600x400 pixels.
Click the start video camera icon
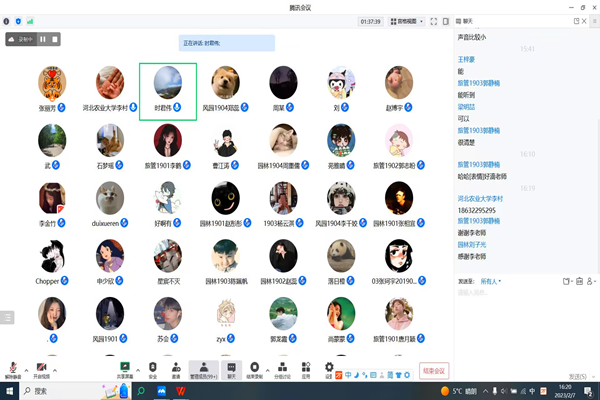pos(41,366)
